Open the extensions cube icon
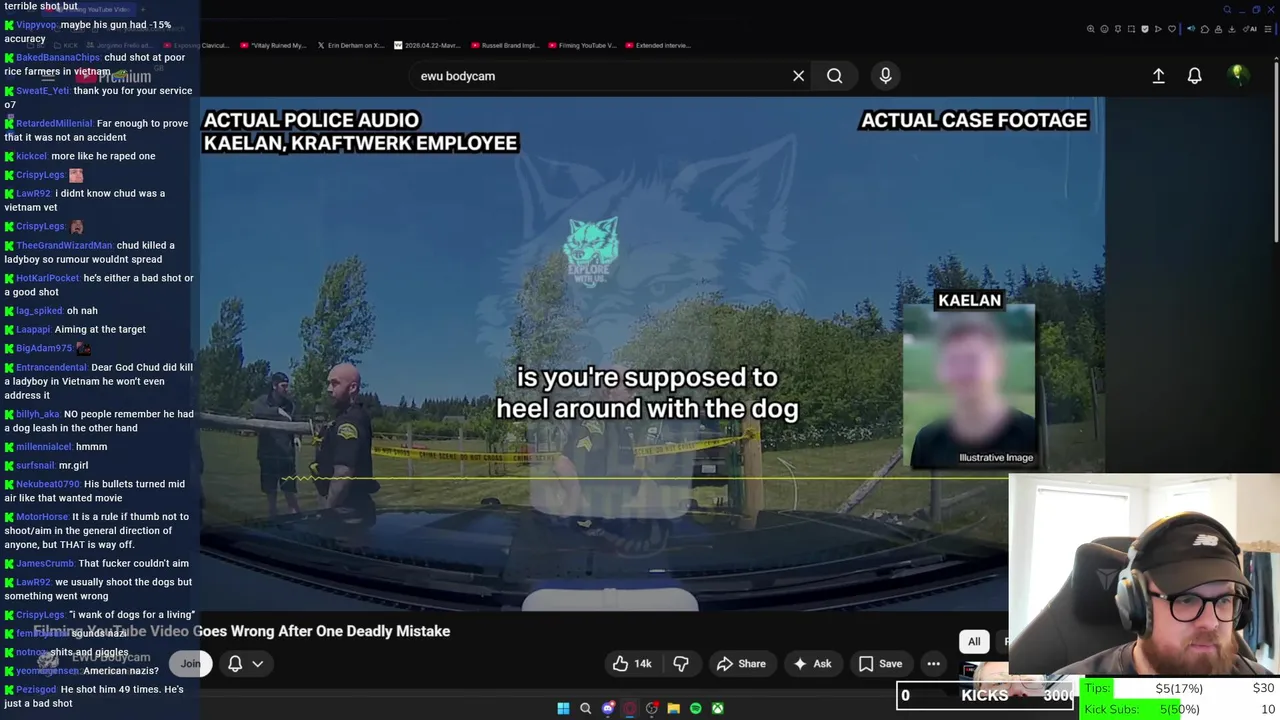Screen dimensions: 1280x720 pos(1205,29)
